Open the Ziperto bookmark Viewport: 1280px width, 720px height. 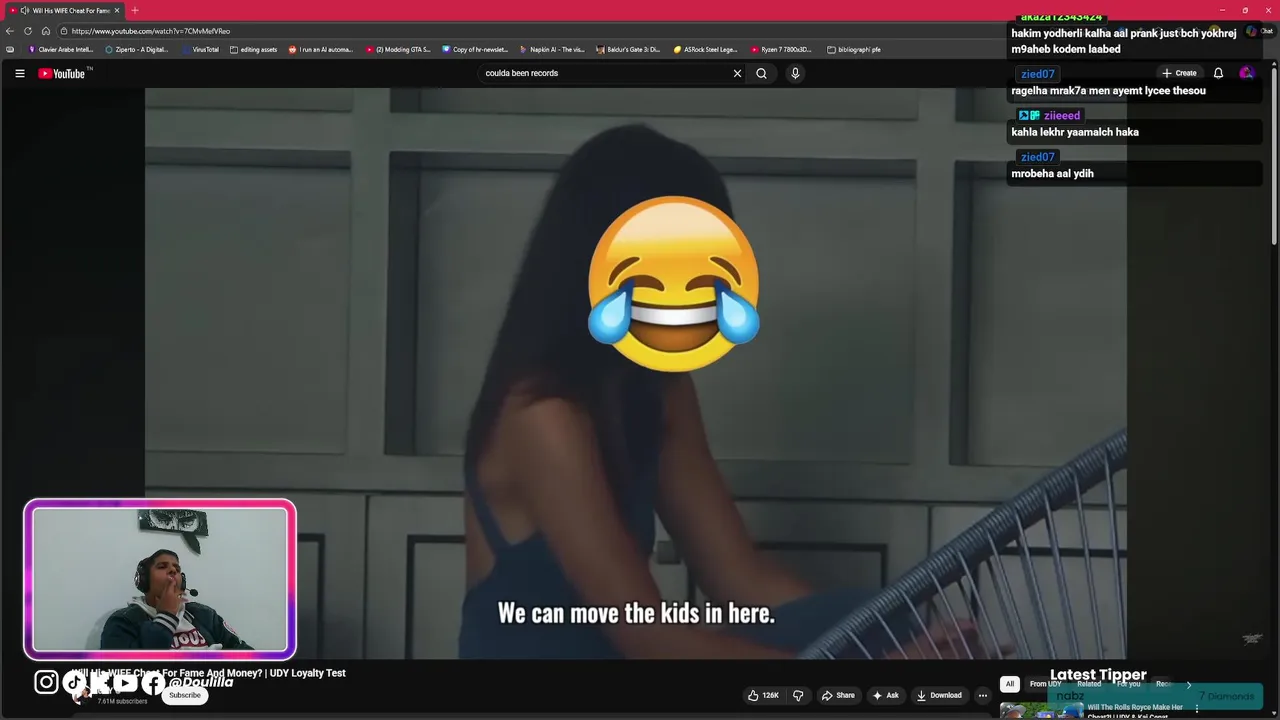click(137, 49)
